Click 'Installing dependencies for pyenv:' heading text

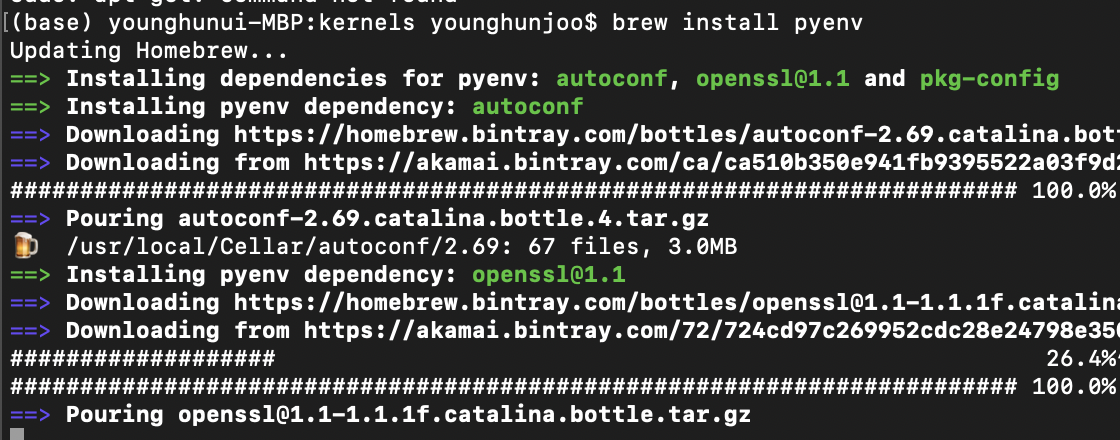click(x=304, y=79)
